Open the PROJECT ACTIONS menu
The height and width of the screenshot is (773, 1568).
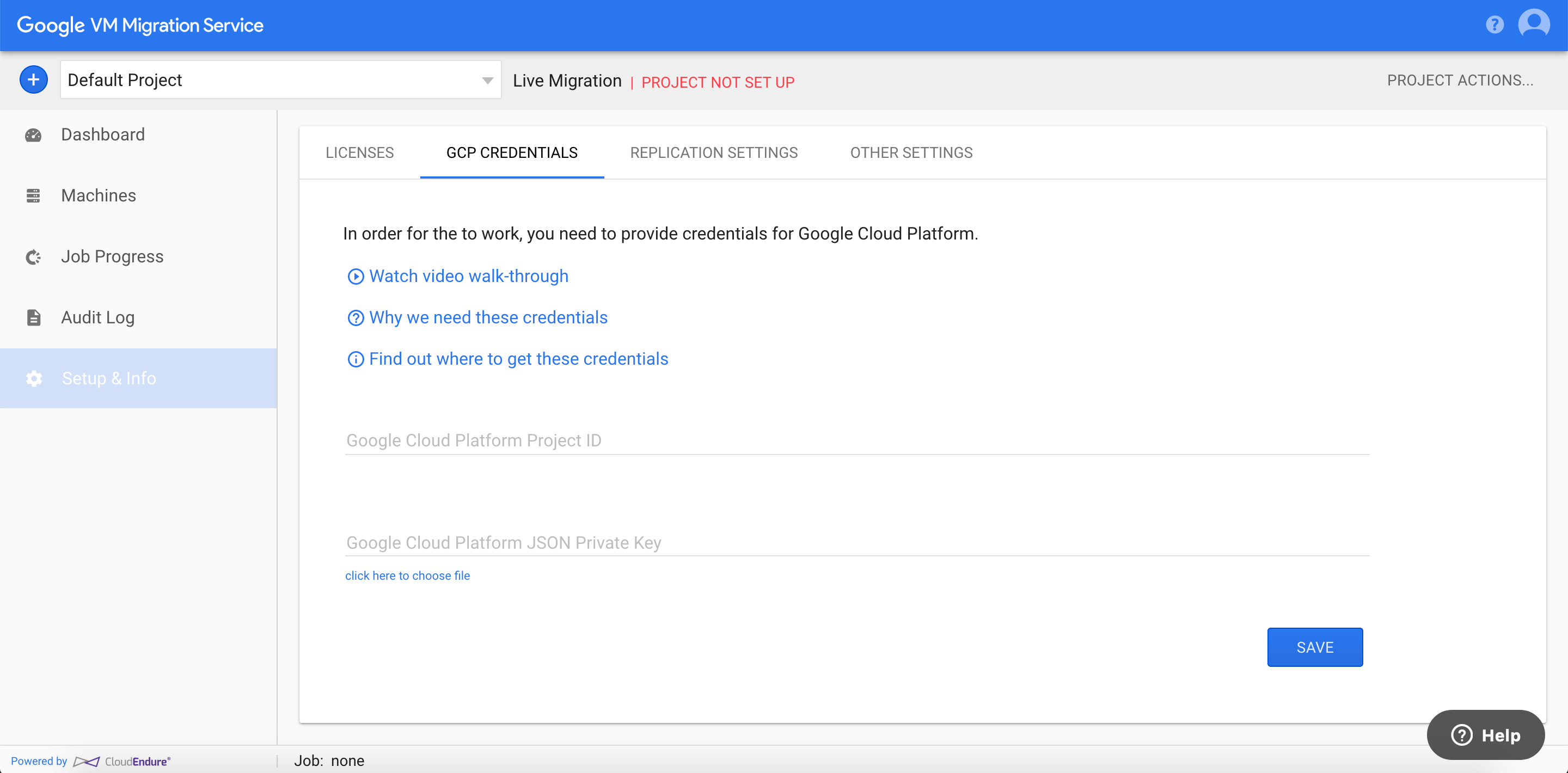coord(1460,81)
